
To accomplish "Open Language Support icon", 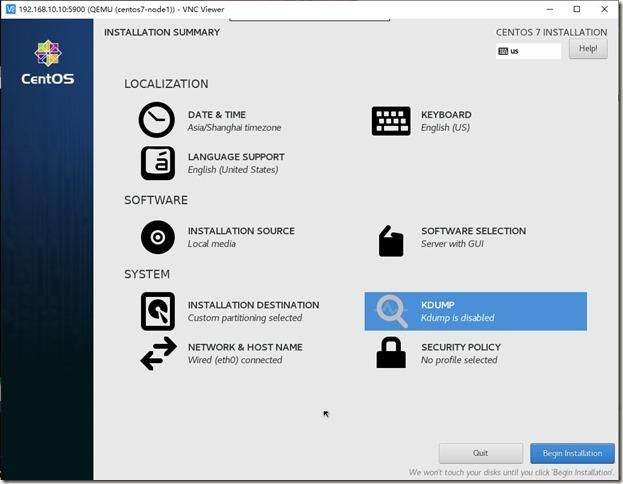I will click(x=158, y=163).
